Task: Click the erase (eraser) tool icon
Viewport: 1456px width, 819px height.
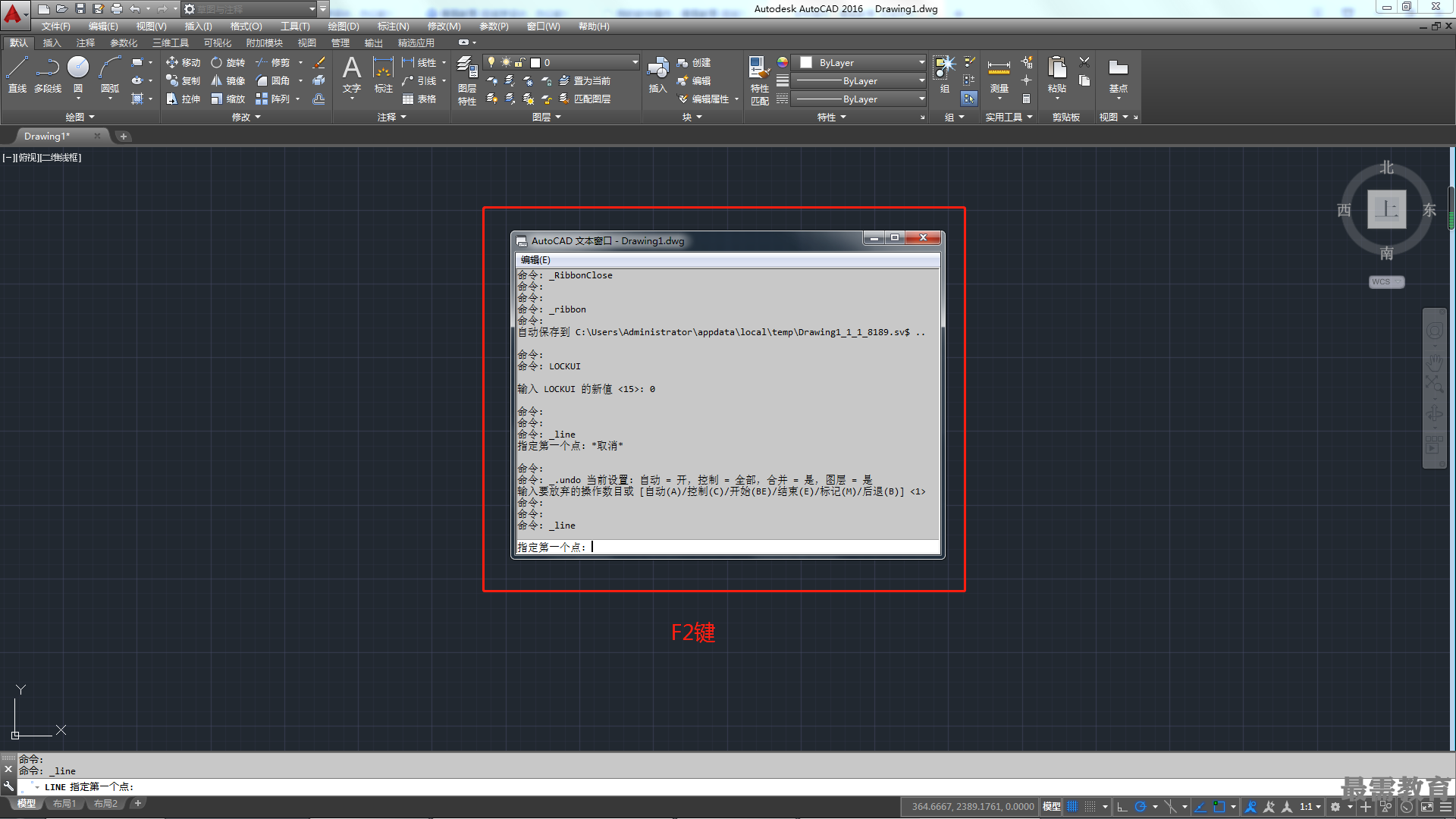Action: (319, 63)
